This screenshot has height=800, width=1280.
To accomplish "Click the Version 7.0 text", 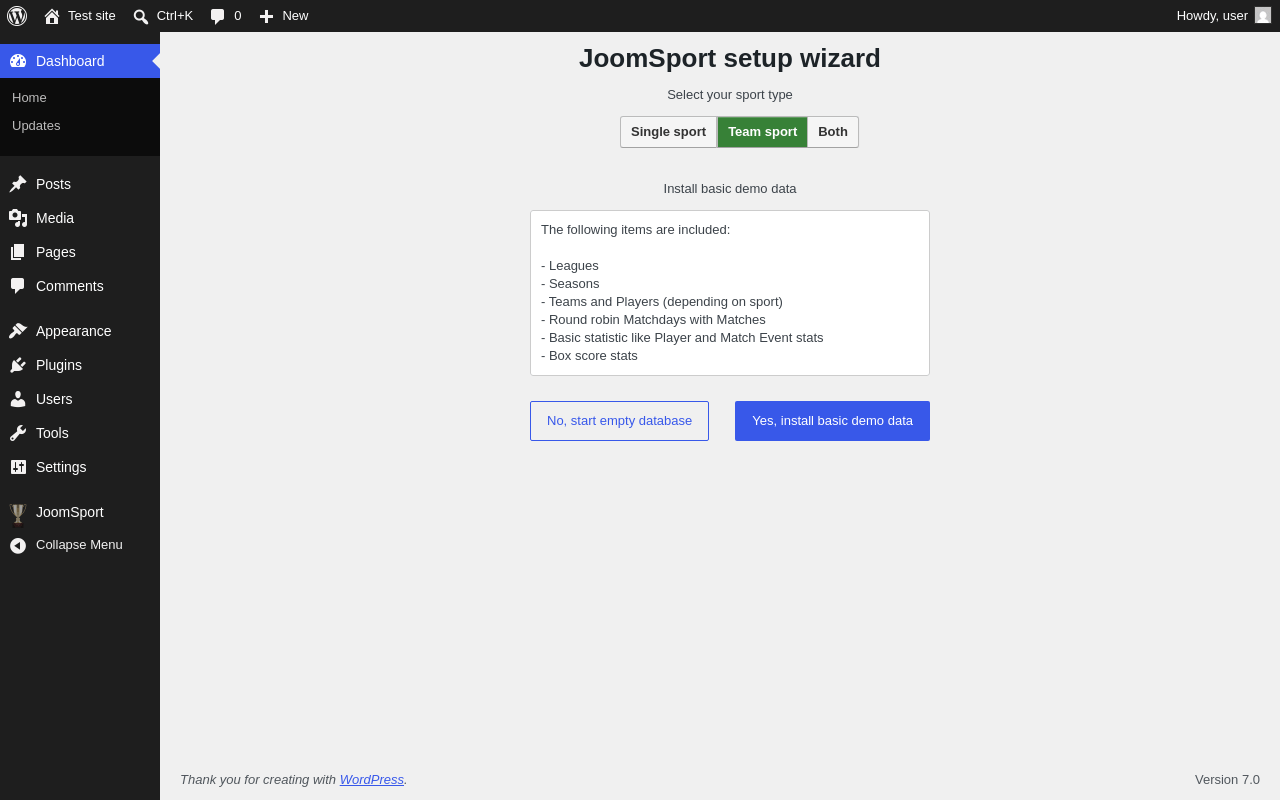I will pyautogui.click(x=1227, y=780).
